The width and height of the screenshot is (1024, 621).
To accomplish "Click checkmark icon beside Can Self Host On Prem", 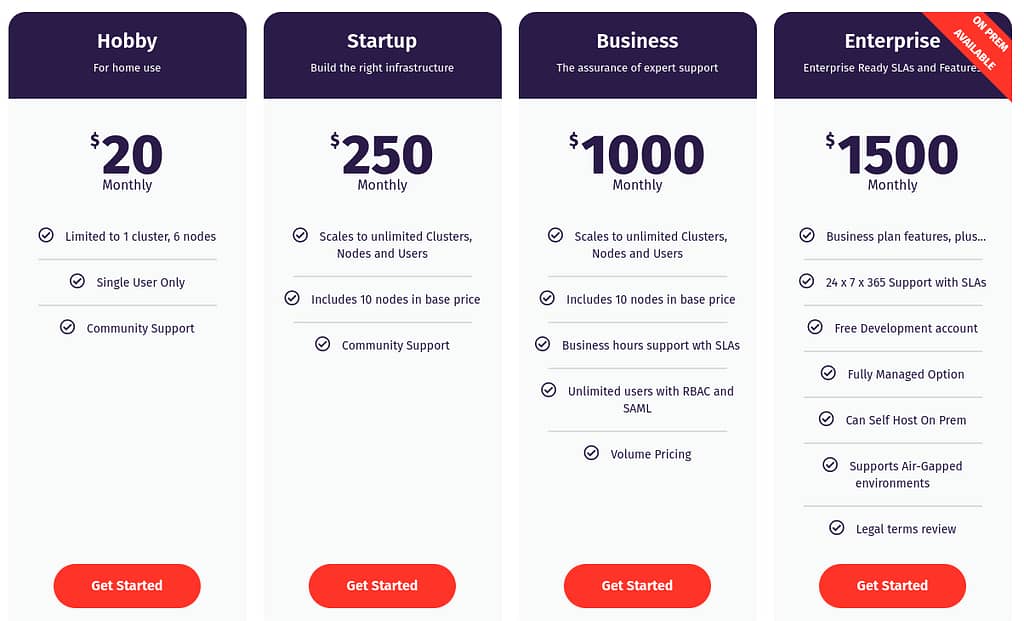I will pyautogui.click(x=826, y=419).
